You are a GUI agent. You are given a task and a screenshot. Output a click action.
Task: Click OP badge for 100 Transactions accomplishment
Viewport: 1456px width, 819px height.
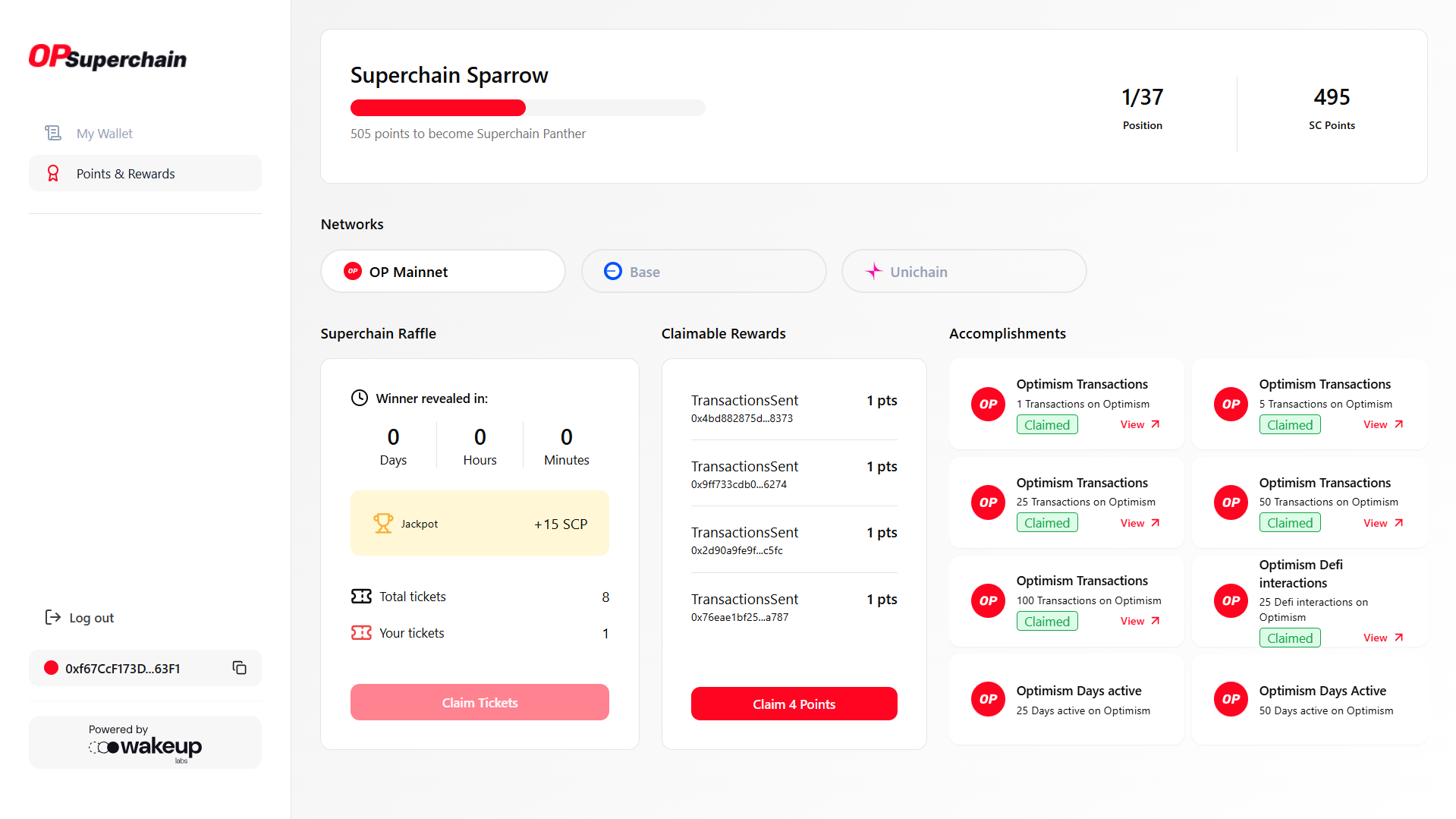[988, 600]
